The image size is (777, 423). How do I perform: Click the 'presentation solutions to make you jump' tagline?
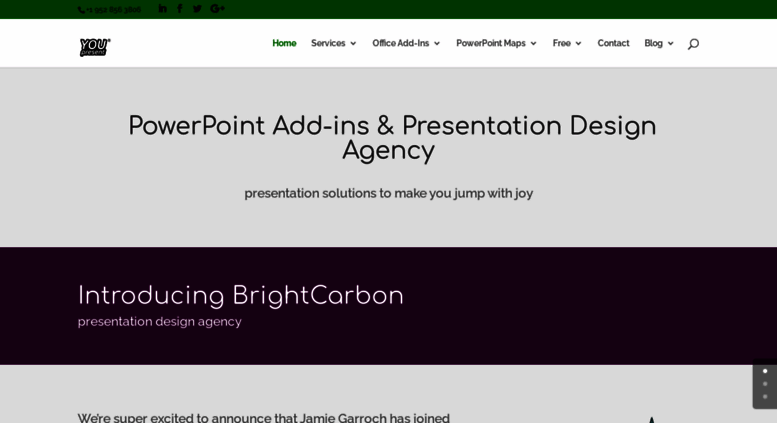click(388, 193)
